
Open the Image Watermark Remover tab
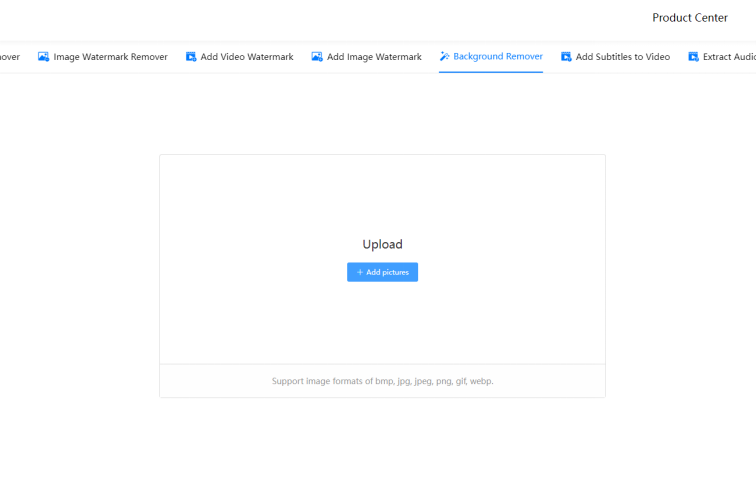tap(103, 57)
